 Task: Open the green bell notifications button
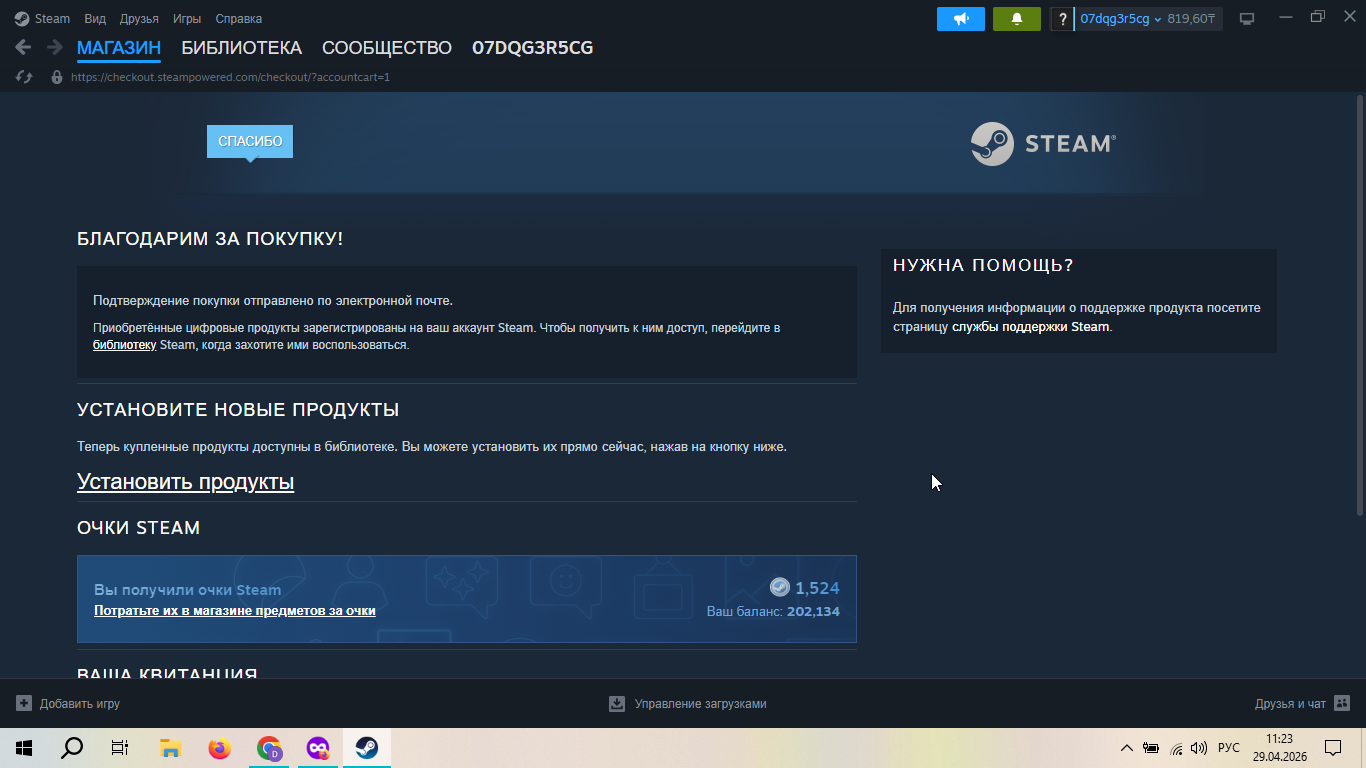point(1017,19)
